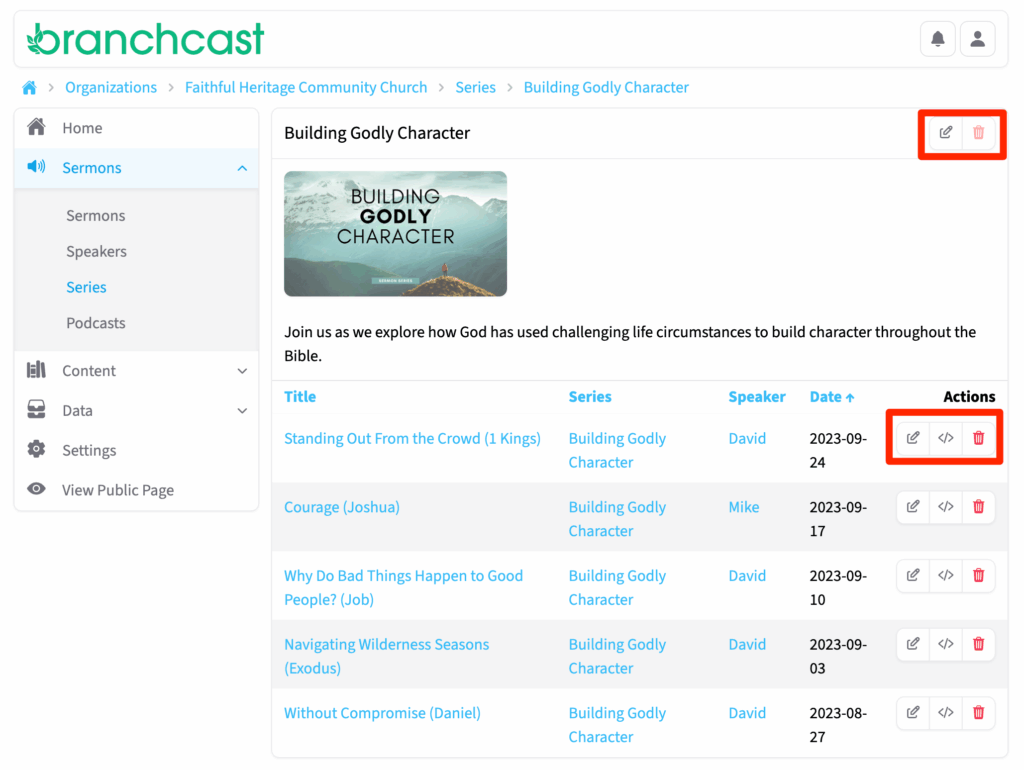Show embed code for the Job sermon
This screenshot has width=1024, height=770.
tap(945, 576)
